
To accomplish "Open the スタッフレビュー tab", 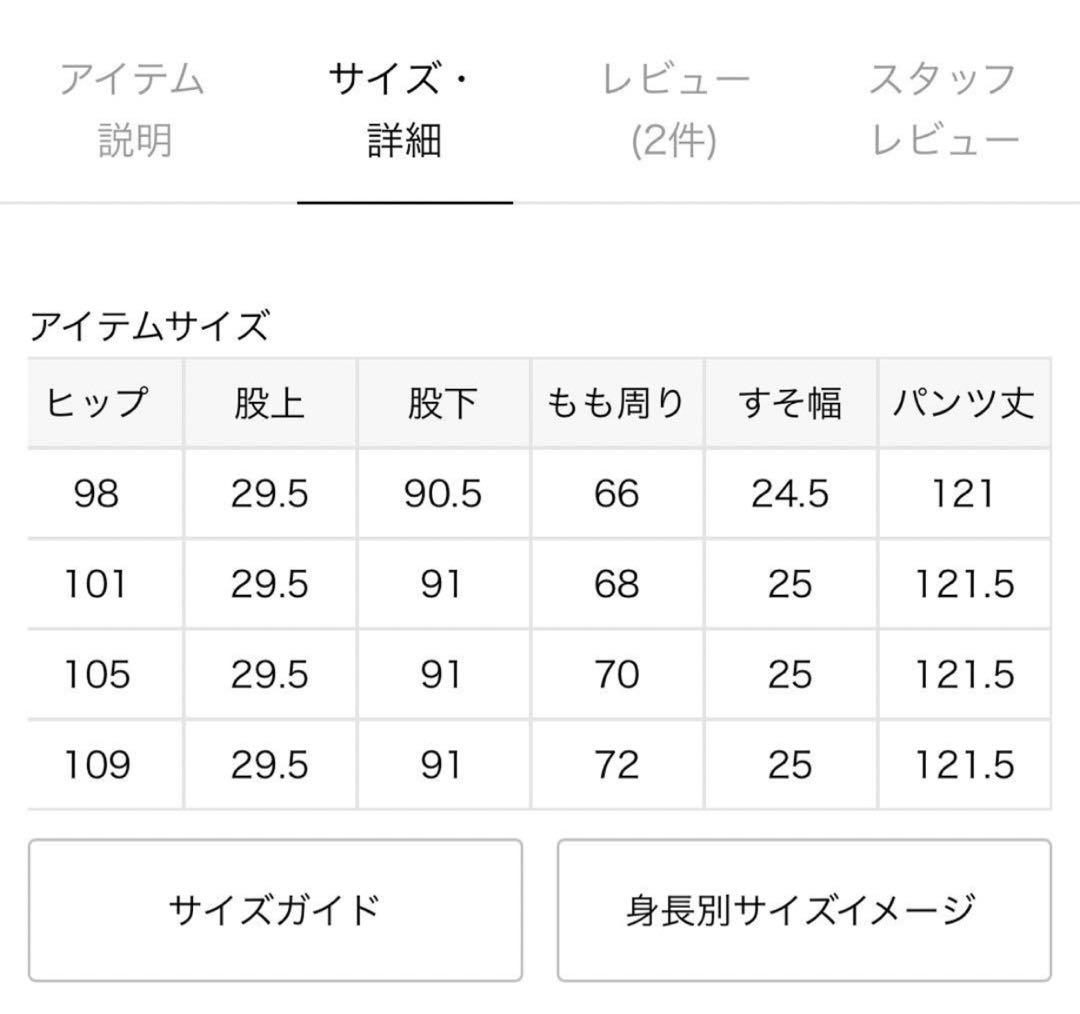I will click(x=943, y=109).
